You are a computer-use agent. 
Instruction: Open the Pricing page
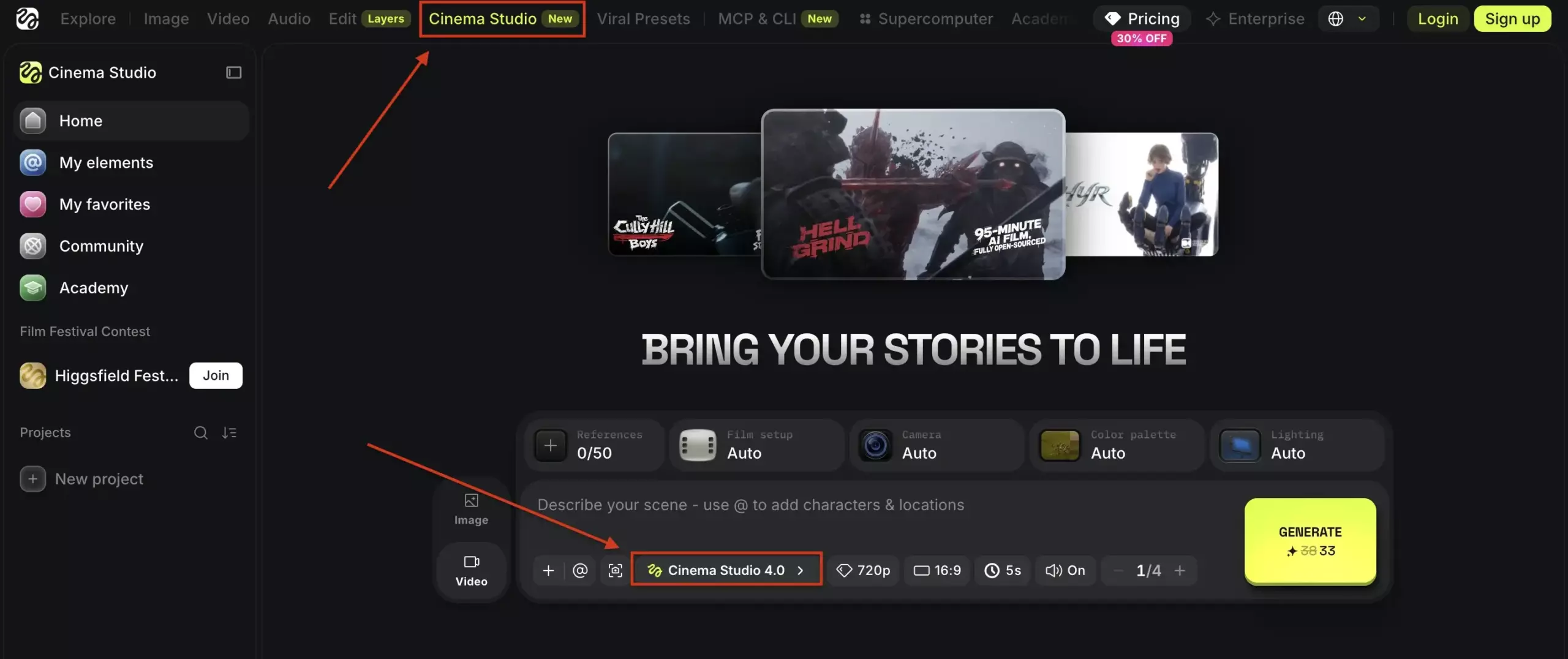[1142, 19]
